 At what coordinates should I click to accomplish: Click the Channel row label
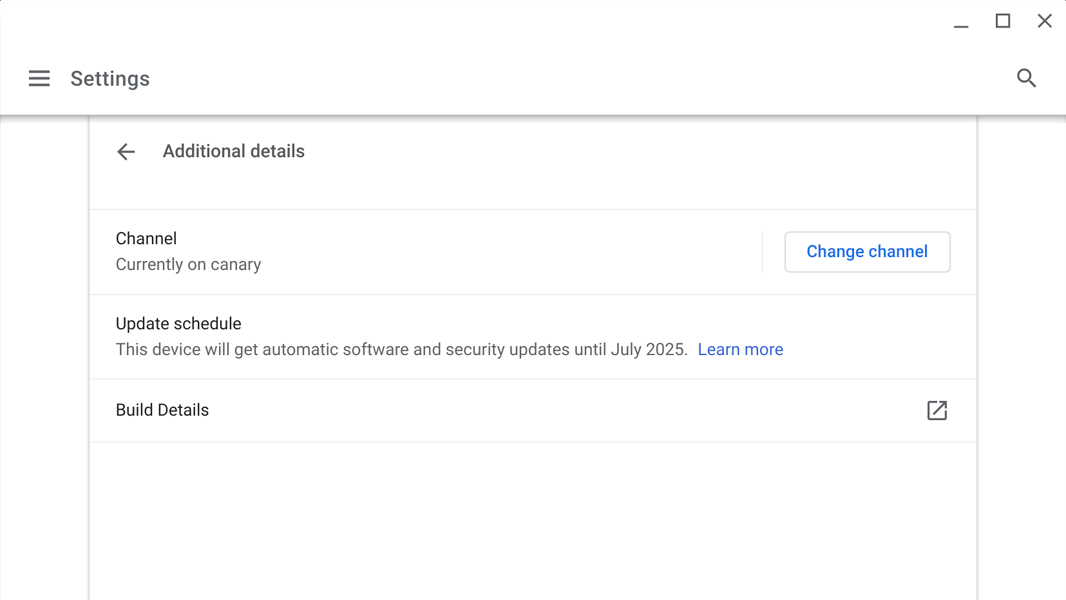[146, 239]
